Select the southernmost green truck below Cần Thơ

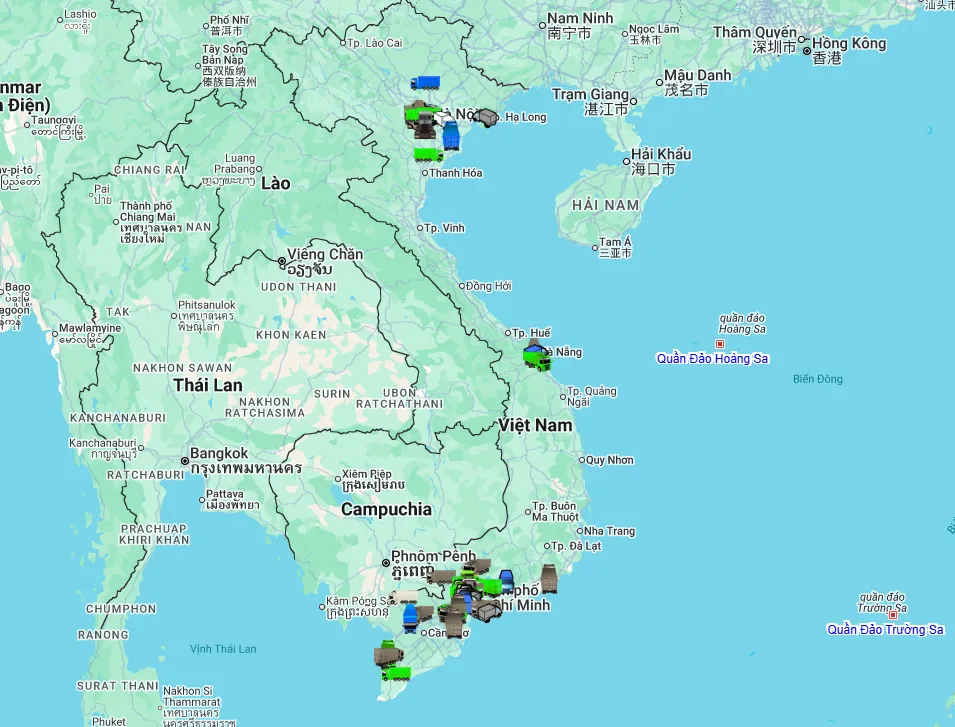[x=397, y=674]
